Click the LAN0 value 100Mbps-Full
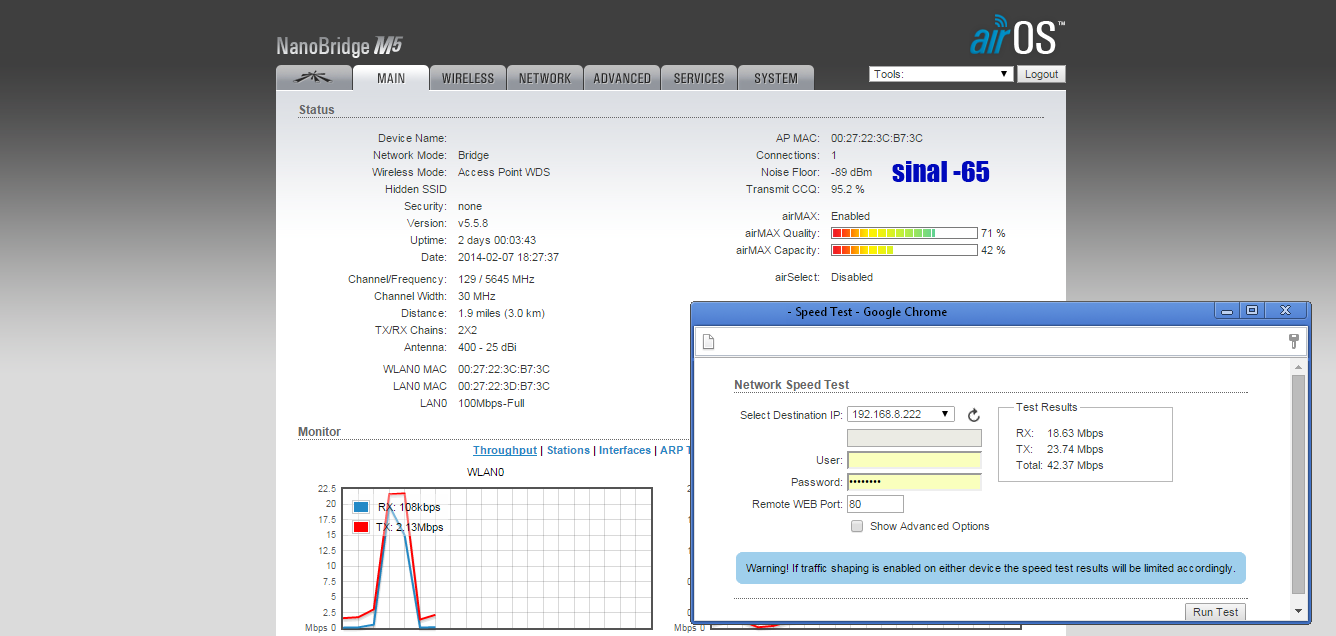The height and width of the screenshot is (636, 1336). click(x=491, y=403)
